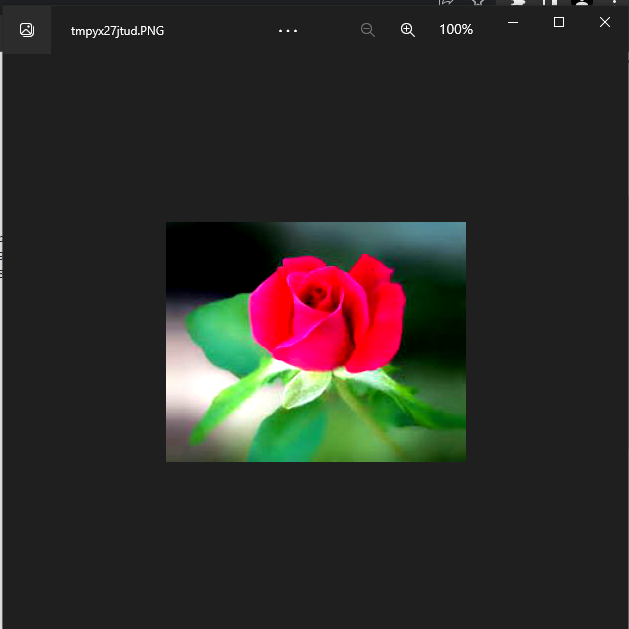Click the zoom out magnifier icon
The image size is (629, 629).
[367, 30]
